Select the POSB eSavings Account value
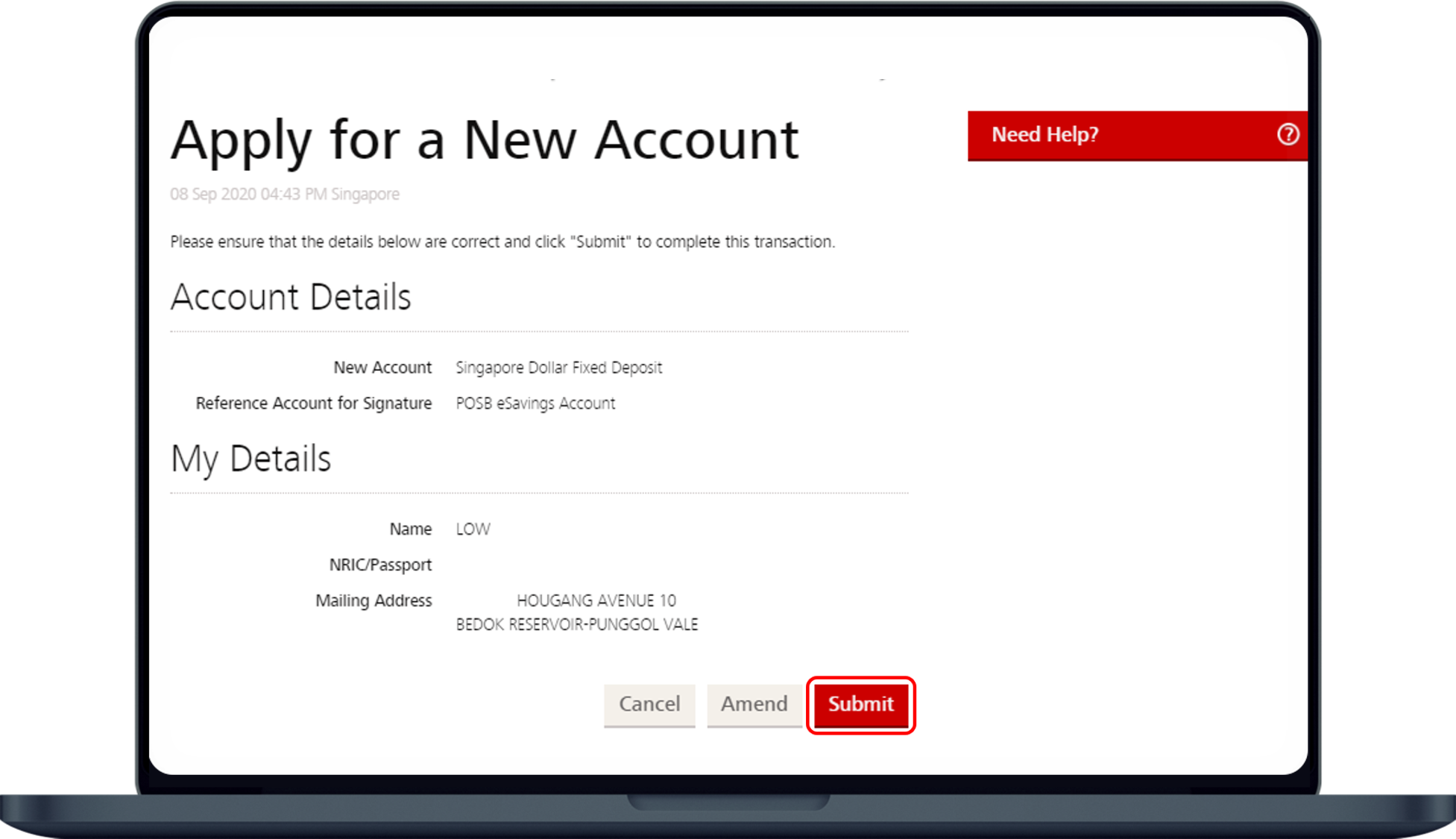 (535, 403)
